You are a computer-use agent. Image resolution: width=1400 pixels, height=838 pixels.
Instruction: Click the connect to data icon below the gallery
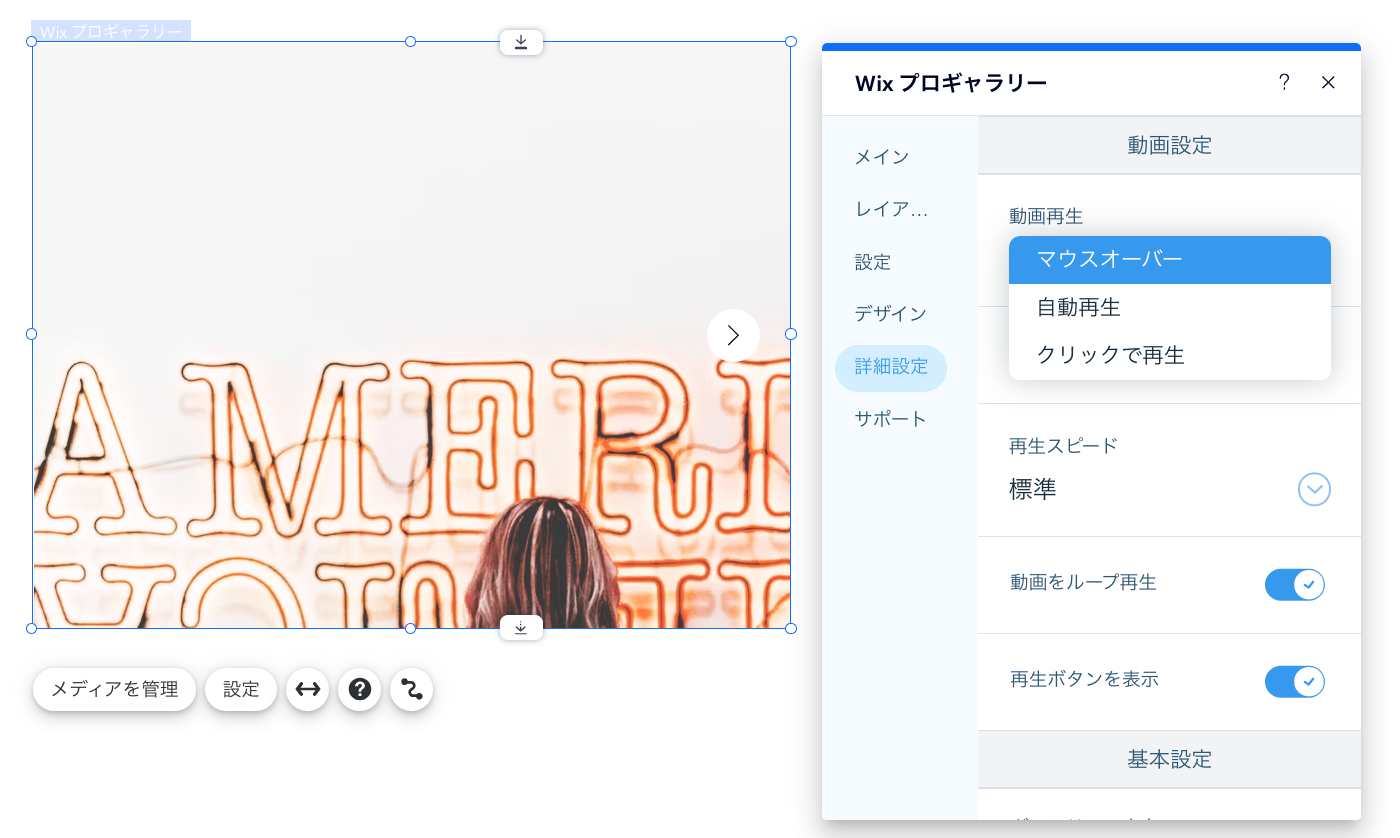click(x=411, y=689)
